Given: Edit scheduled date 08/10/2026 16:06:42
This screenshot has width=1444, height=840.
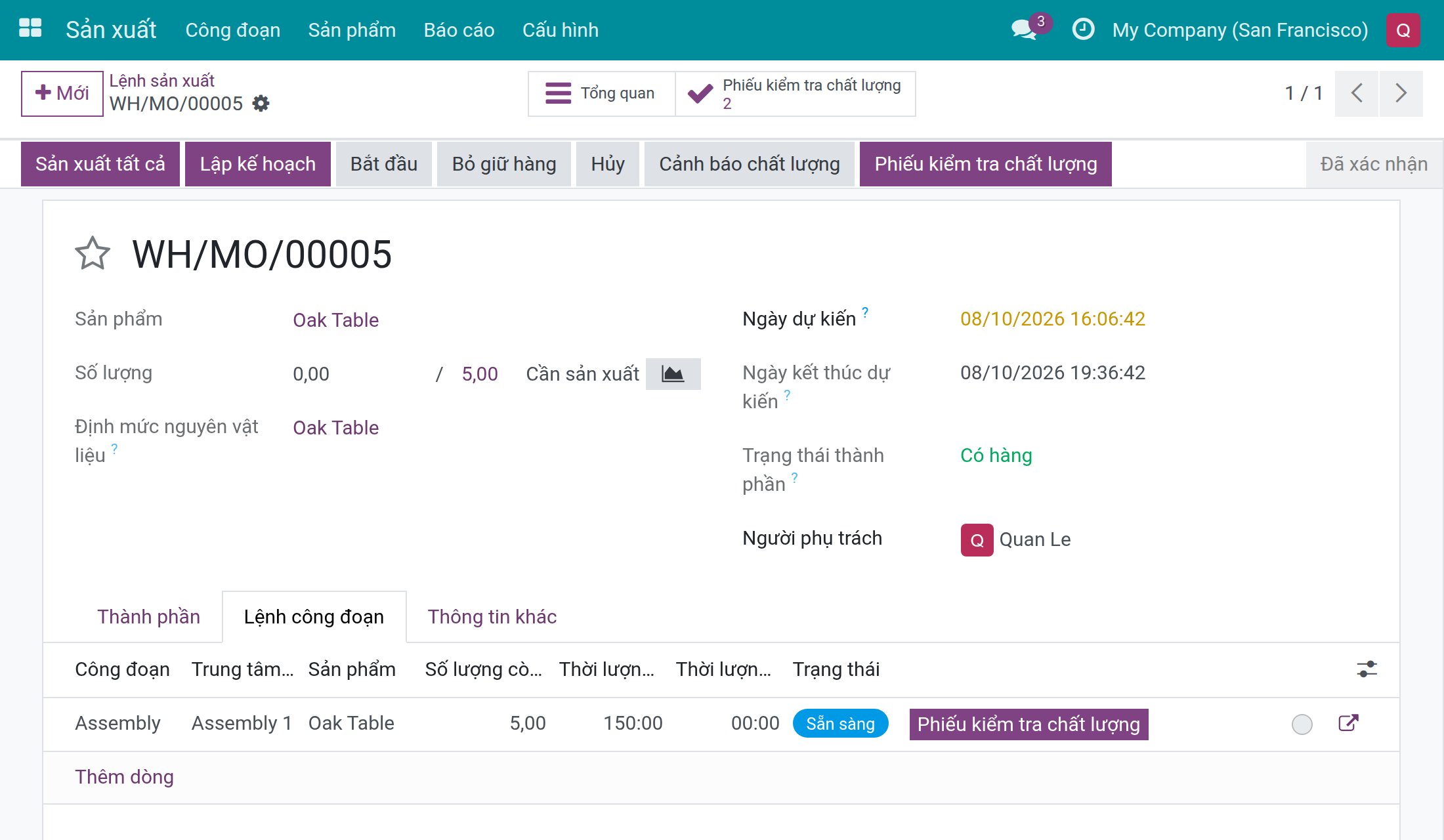Looking at the screenshot, I should click(x=1053, y=319).
